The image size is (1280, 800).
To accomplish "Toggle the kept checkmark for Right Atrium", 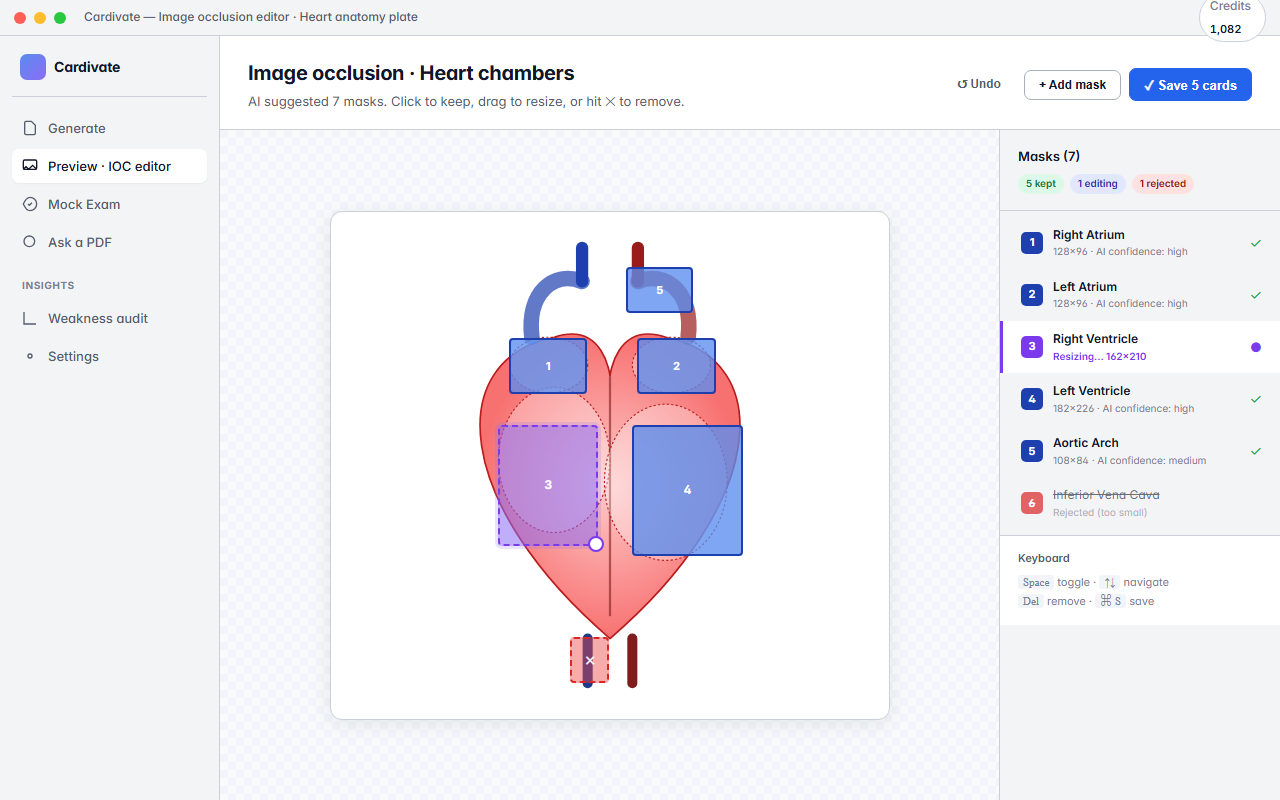I will point(1256,243).
